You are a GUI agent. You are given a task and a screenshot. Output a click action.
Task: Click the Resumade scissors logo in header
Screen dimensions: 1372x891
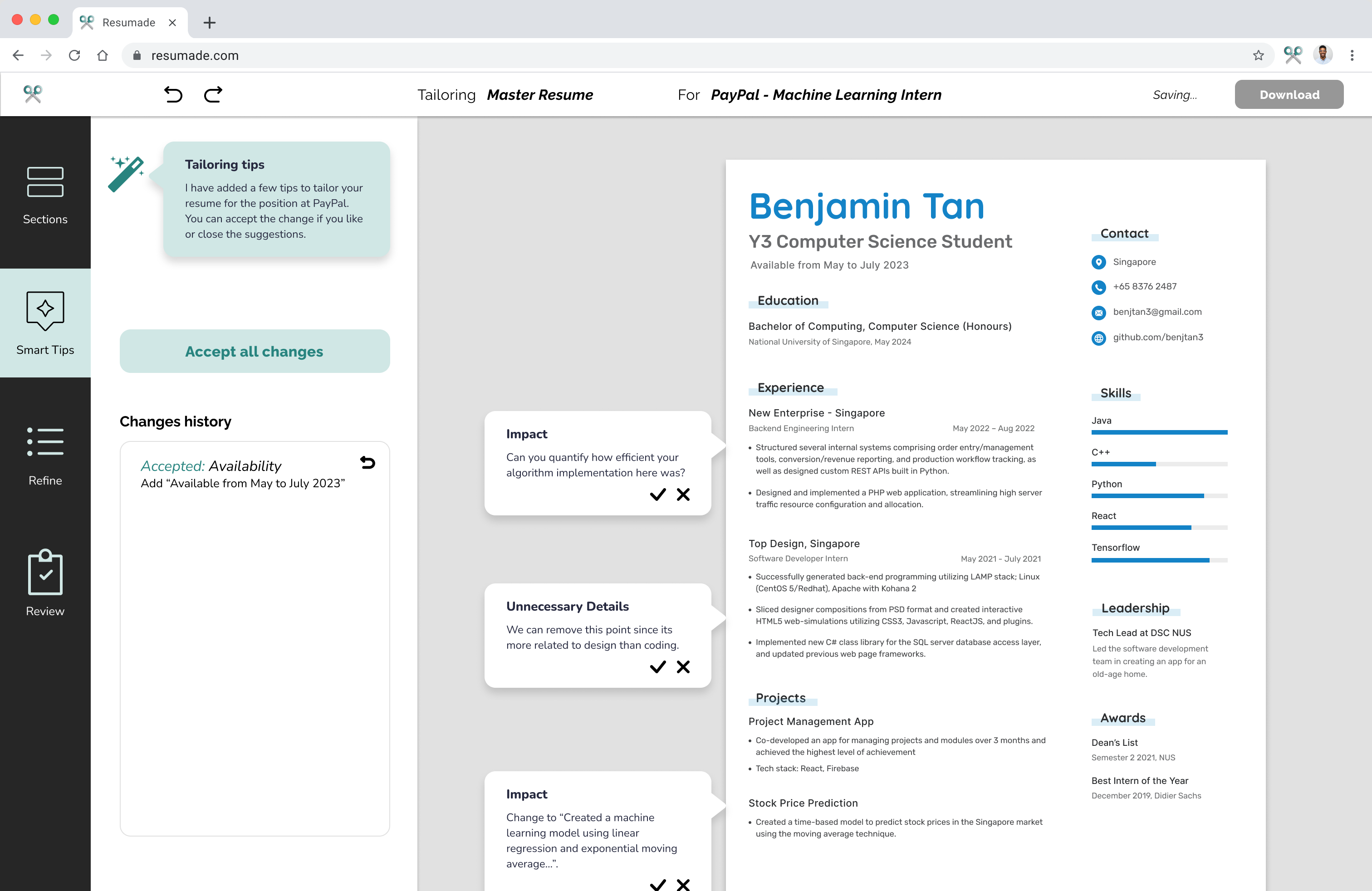pos(33,94)
